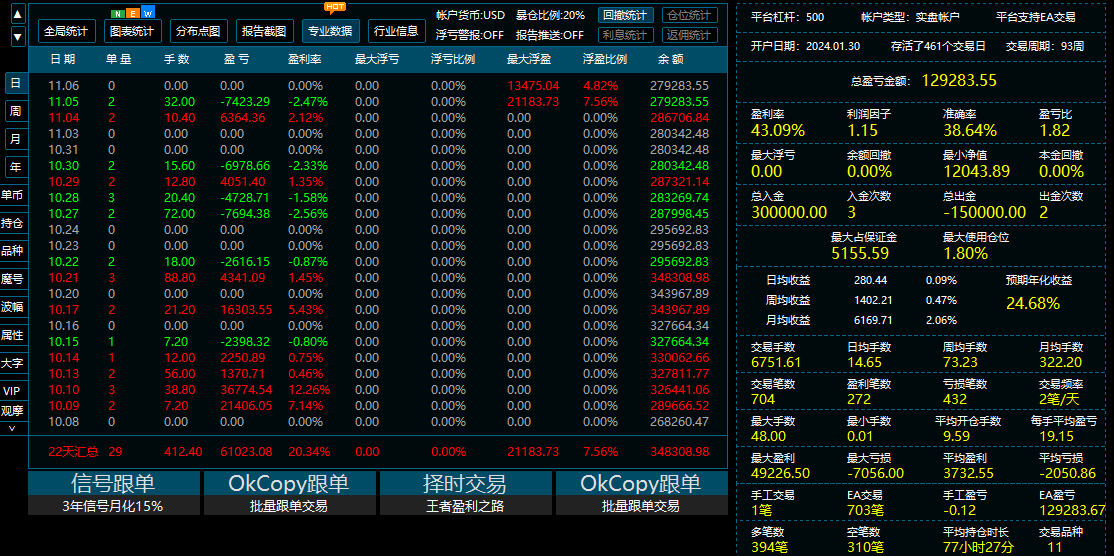This screenshot has height=556, width=1114.
Task: Click the 最大浮亏 column header
Action: tap(377, 60)
